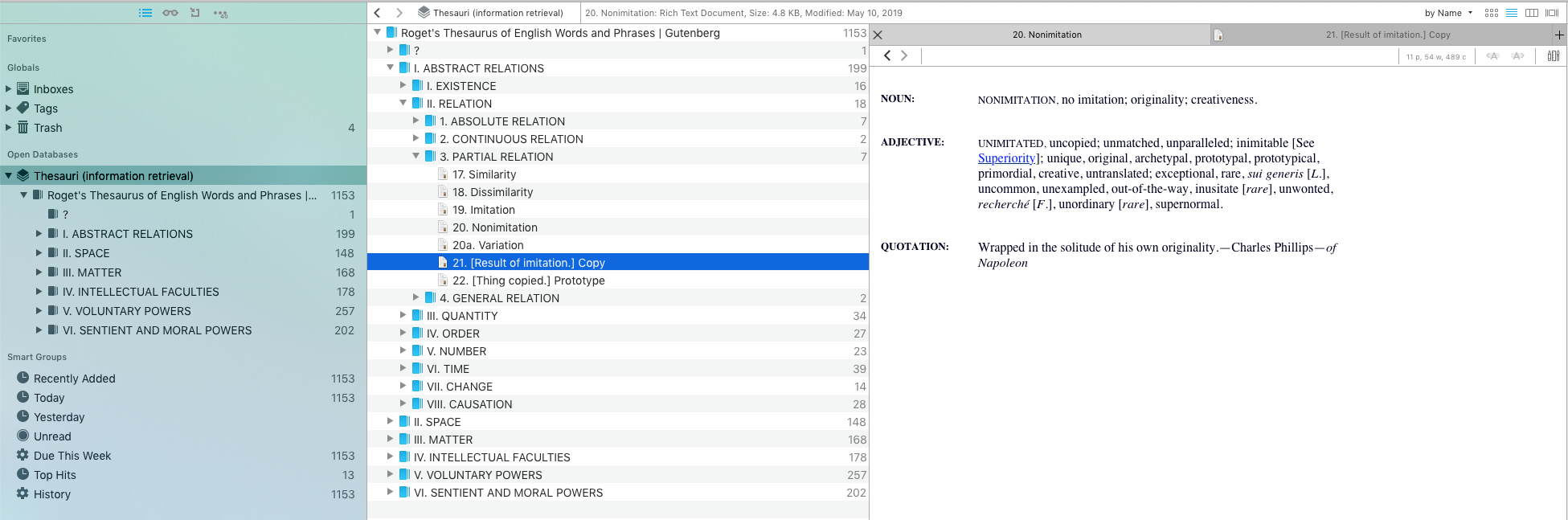Open the Import sidebar icon
This screenshot has width=1568, height=520.
[x=194, y=13]
